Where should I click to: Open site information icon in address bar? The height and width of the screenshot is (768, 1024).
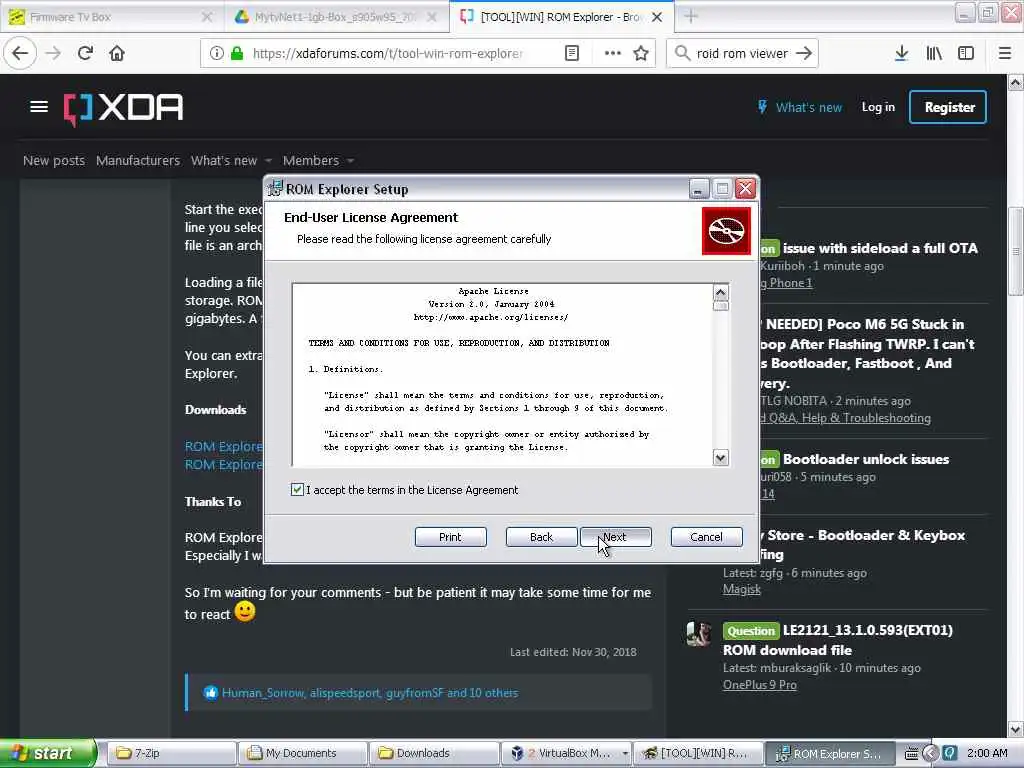[216, 54]
